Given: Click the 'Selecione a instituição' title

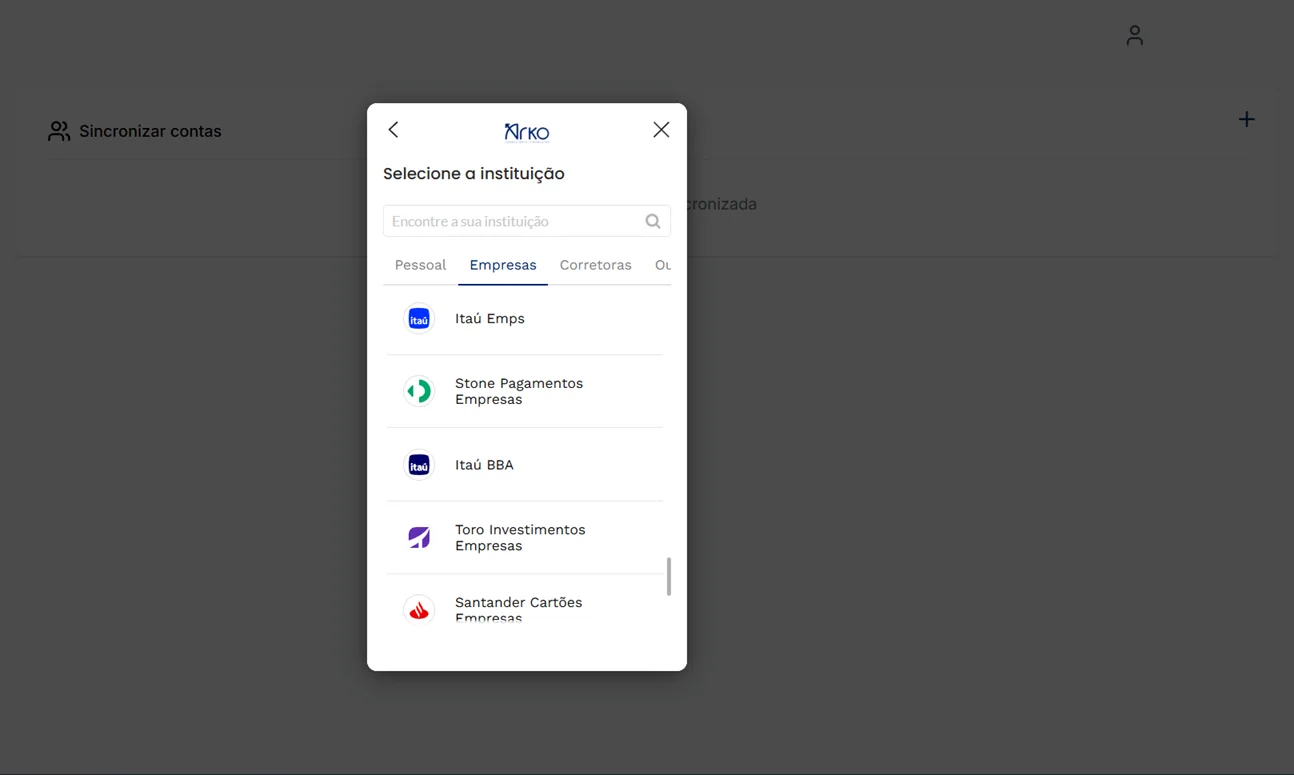Looking at the screenshot, I should tap(474, 174).
